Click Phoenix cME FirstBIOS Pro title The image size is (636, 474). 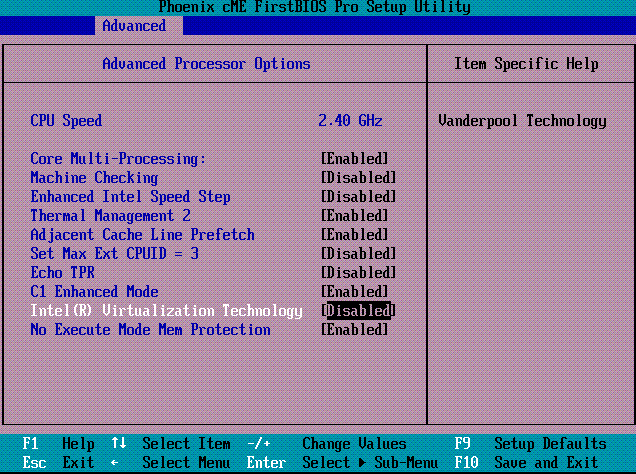tap(314, 7)
